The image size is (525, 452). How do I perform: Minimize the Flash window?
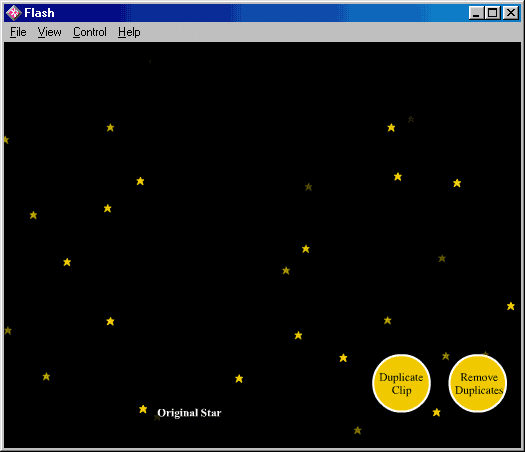click(x=476, y=13)
